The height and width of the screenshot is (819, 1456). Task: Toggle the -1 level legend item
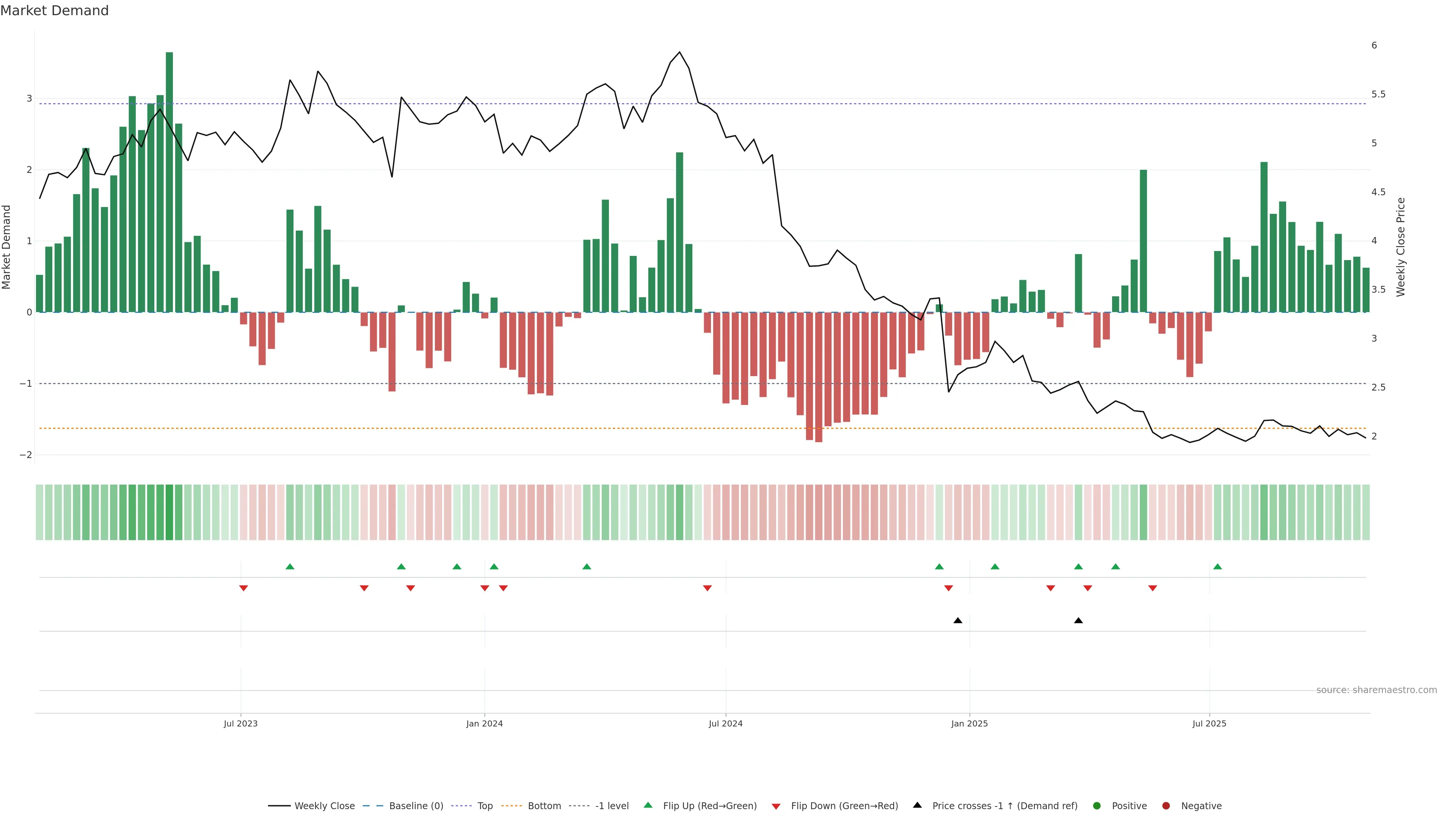(x=612, y=806)
